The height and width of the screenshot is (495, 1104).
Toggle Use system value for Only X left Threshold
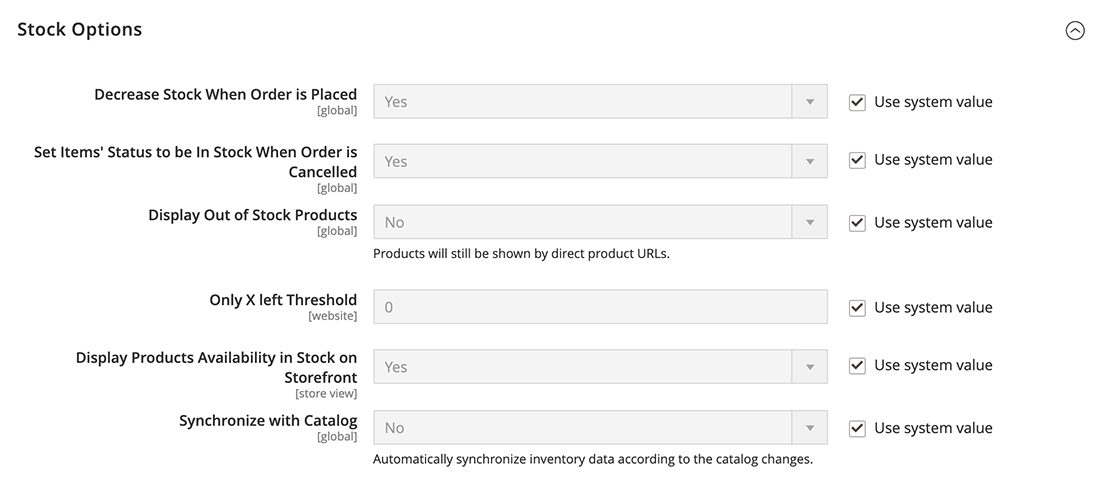(857, 308)
